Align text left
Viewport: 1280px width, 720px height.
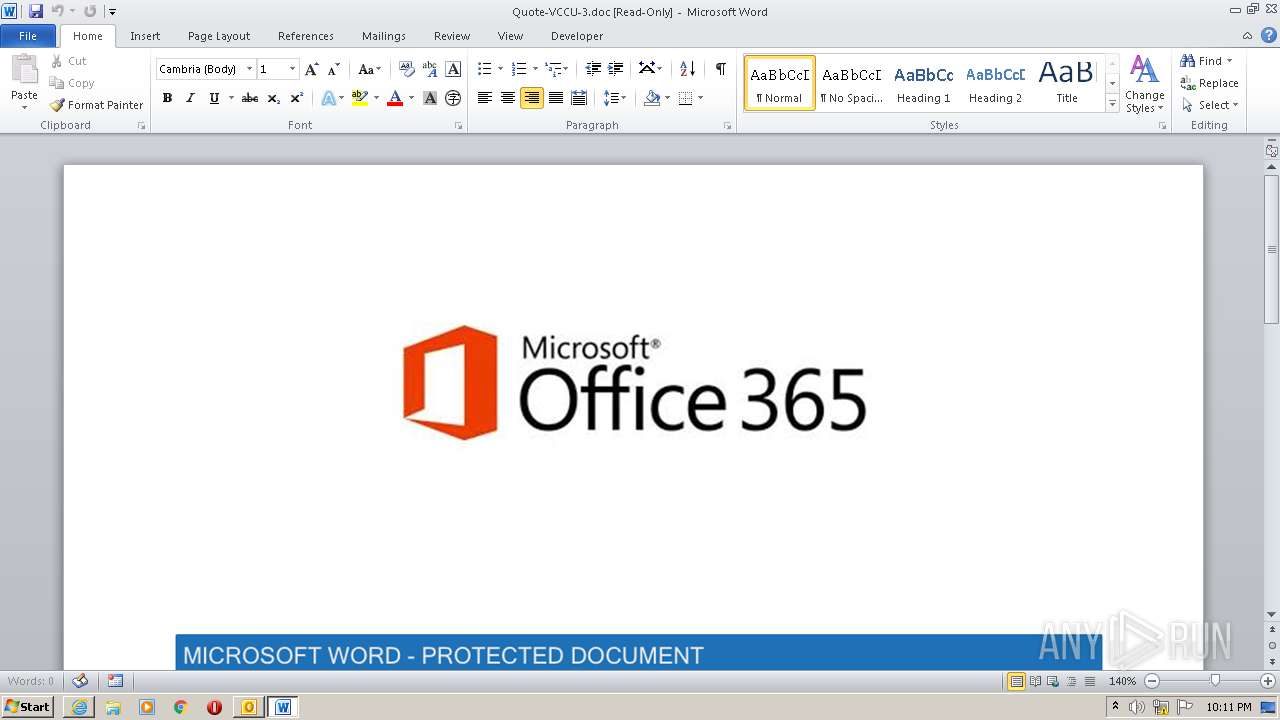click(485, 98)
